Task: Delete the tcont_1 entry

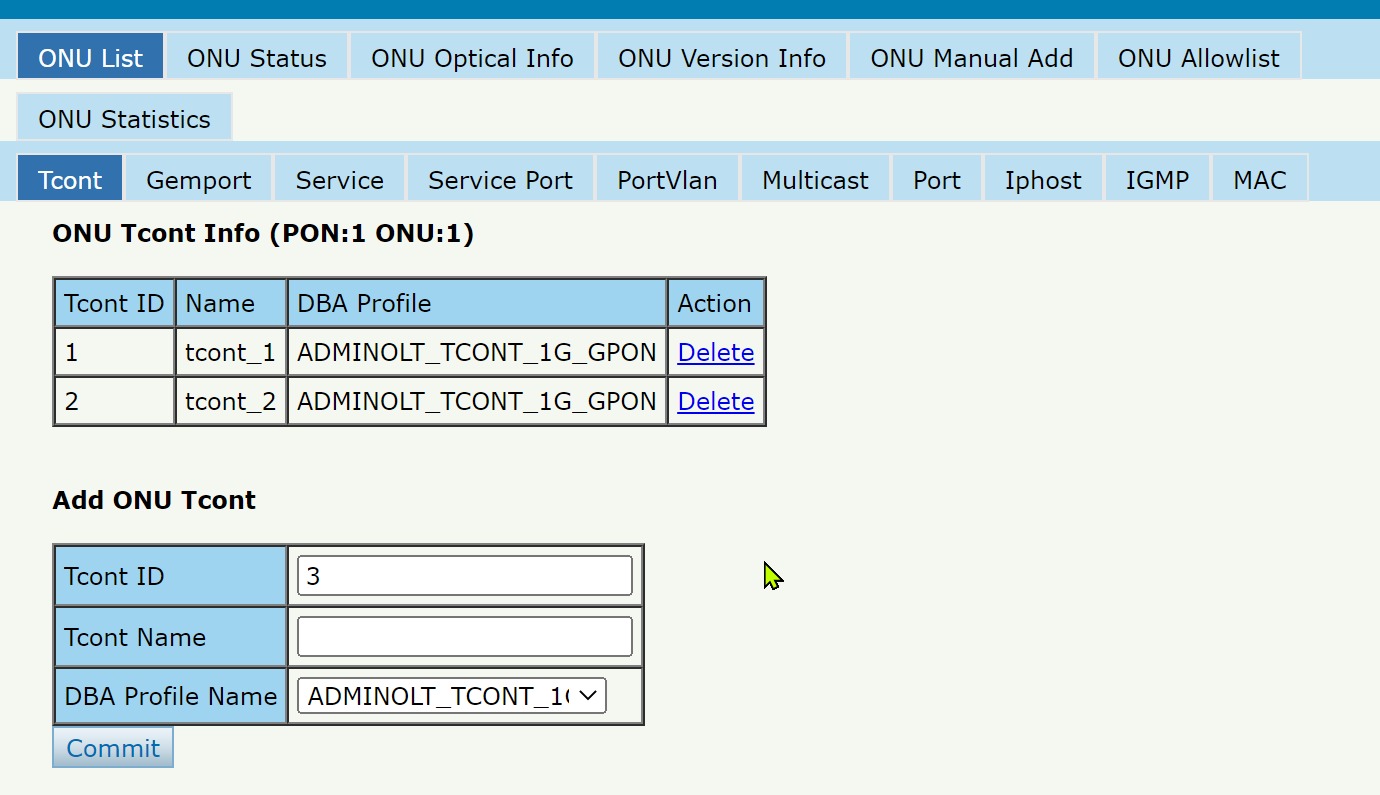Action: coord(715,352)
